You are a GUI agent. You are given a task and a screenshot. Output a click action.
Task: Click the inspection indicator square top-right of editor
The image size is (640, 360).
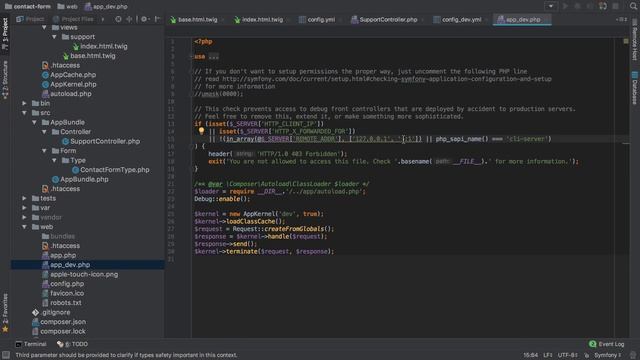[x=626, y=41]
